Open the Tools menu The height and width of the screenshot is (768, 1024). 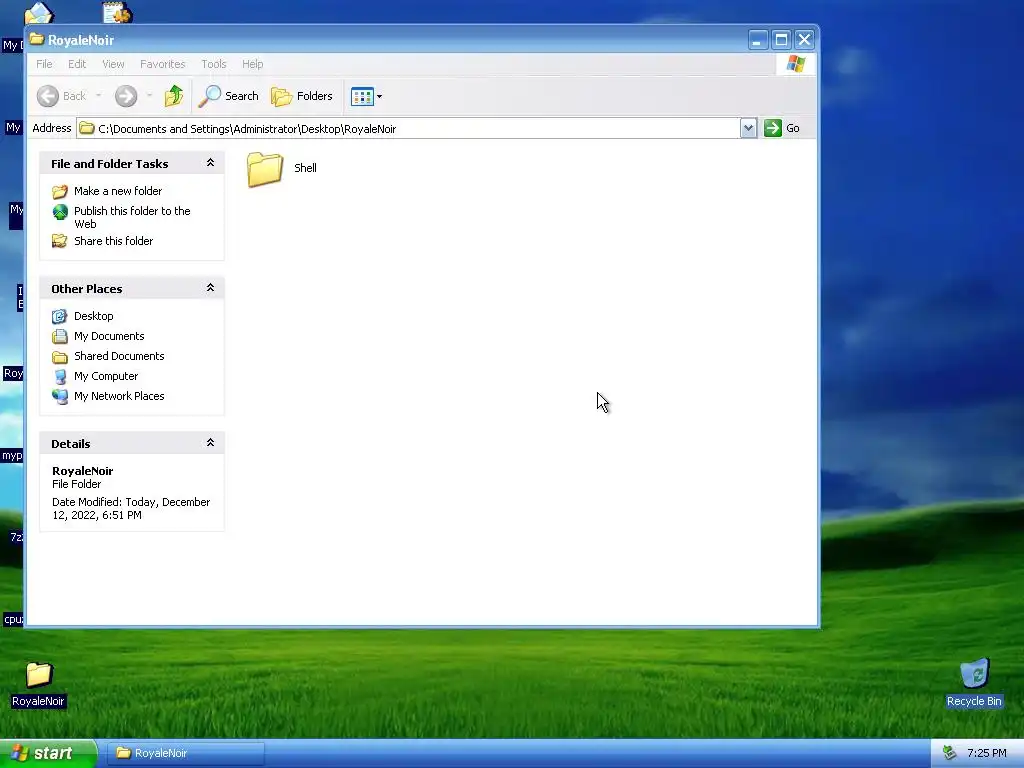pyautogui.click(x=214, y=64)
